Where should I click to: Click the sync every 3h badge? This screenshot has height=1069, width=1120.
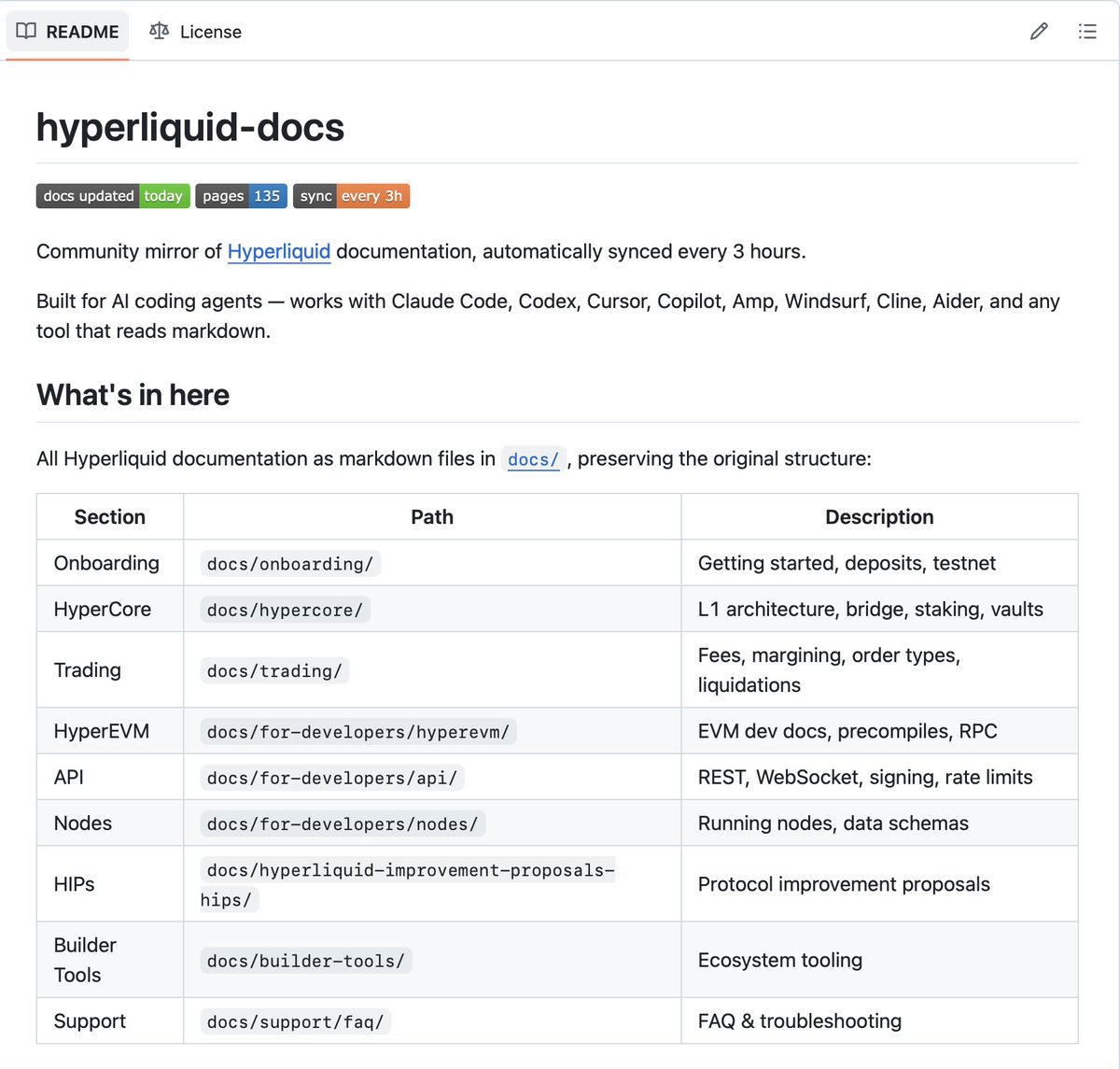[x=351, y=196]
